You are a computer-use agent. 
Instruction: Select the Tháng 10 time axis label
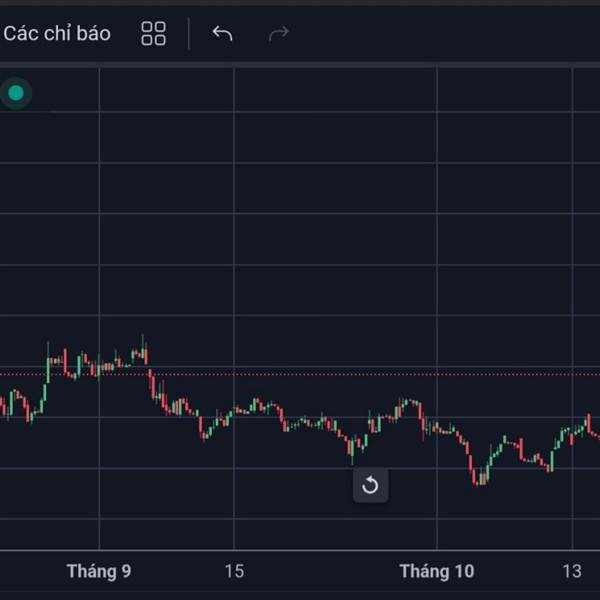pos(437,571)
